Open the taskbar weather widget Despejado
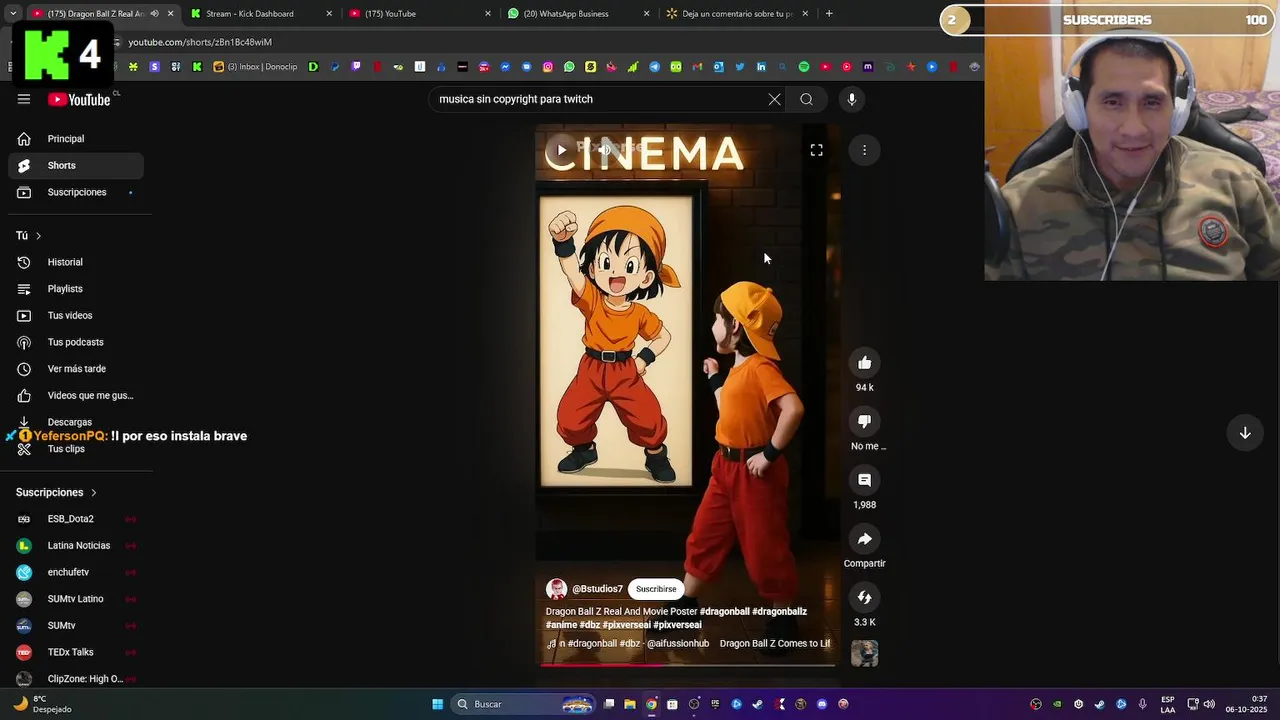This screenshot has height=720, width=1280. (x=42, y=704)
